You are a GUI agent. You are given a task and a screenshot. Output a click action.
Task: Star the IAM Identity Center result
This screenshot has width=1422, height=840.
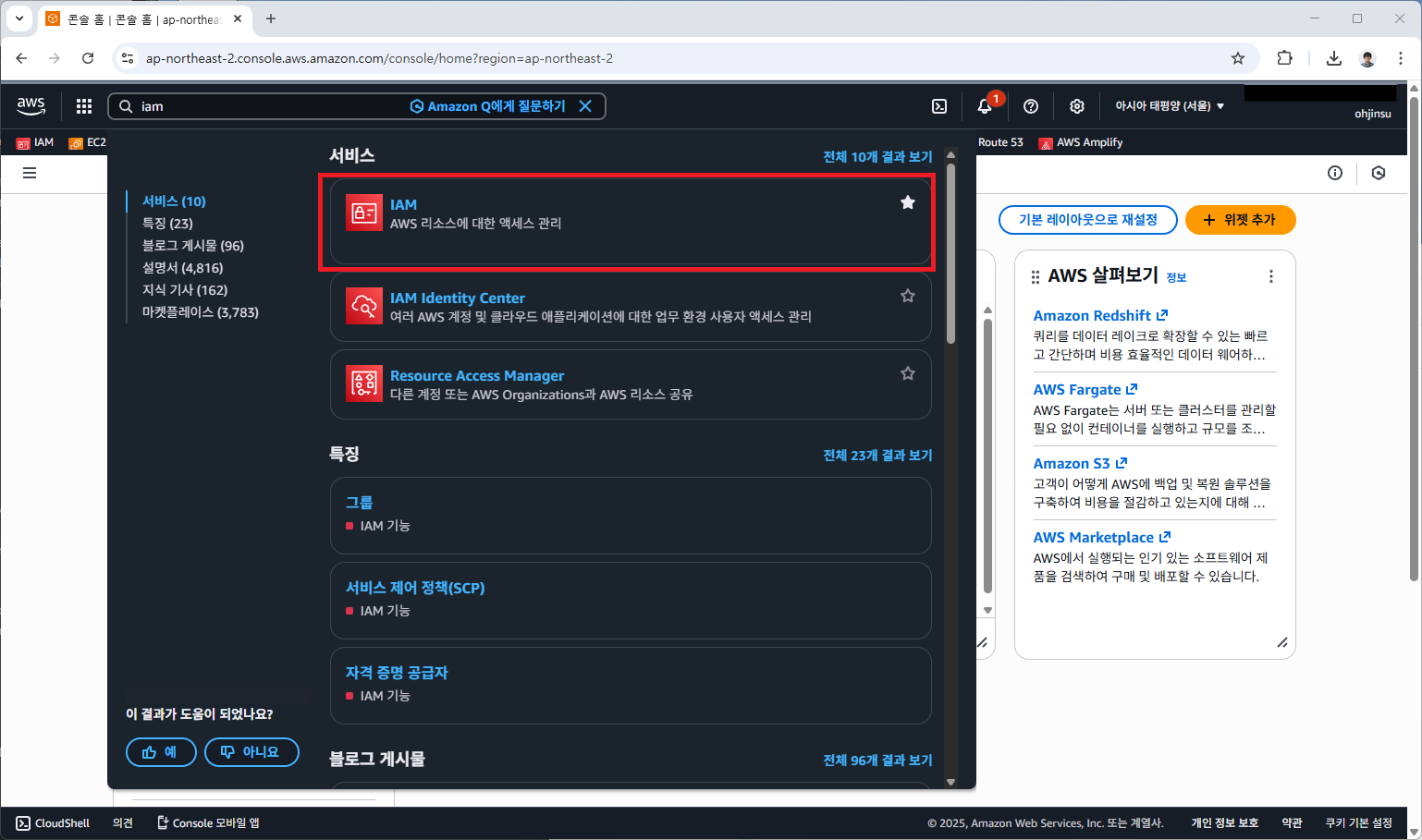907,295
